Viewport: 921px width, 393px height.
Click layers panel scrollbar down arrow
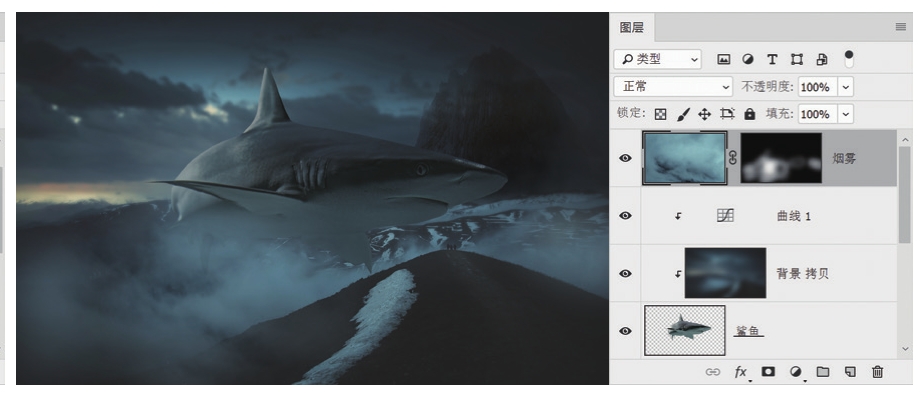tap(905, 350)
